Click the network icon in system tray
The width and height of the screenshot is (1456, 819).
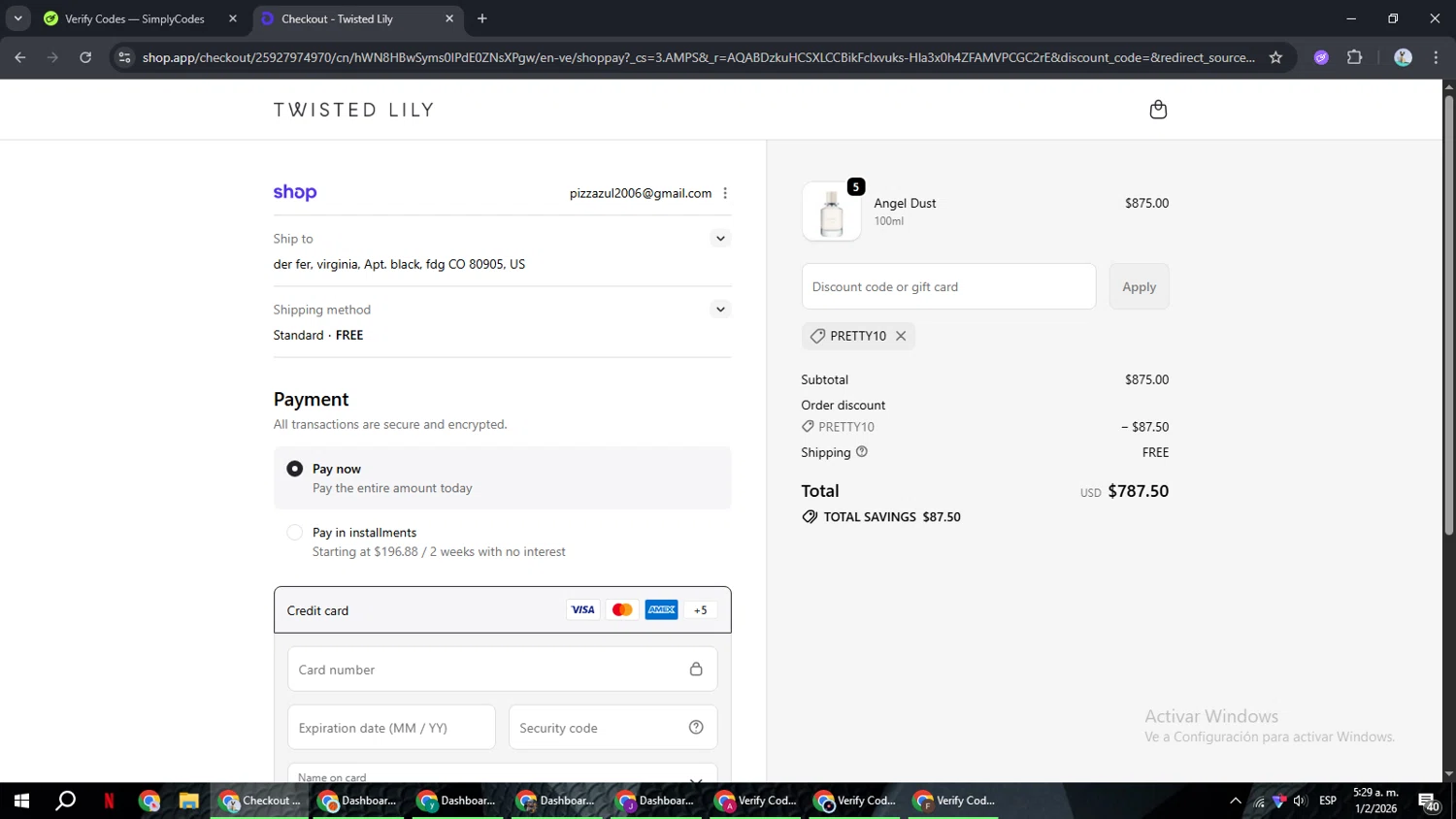tap(1259, 801)
